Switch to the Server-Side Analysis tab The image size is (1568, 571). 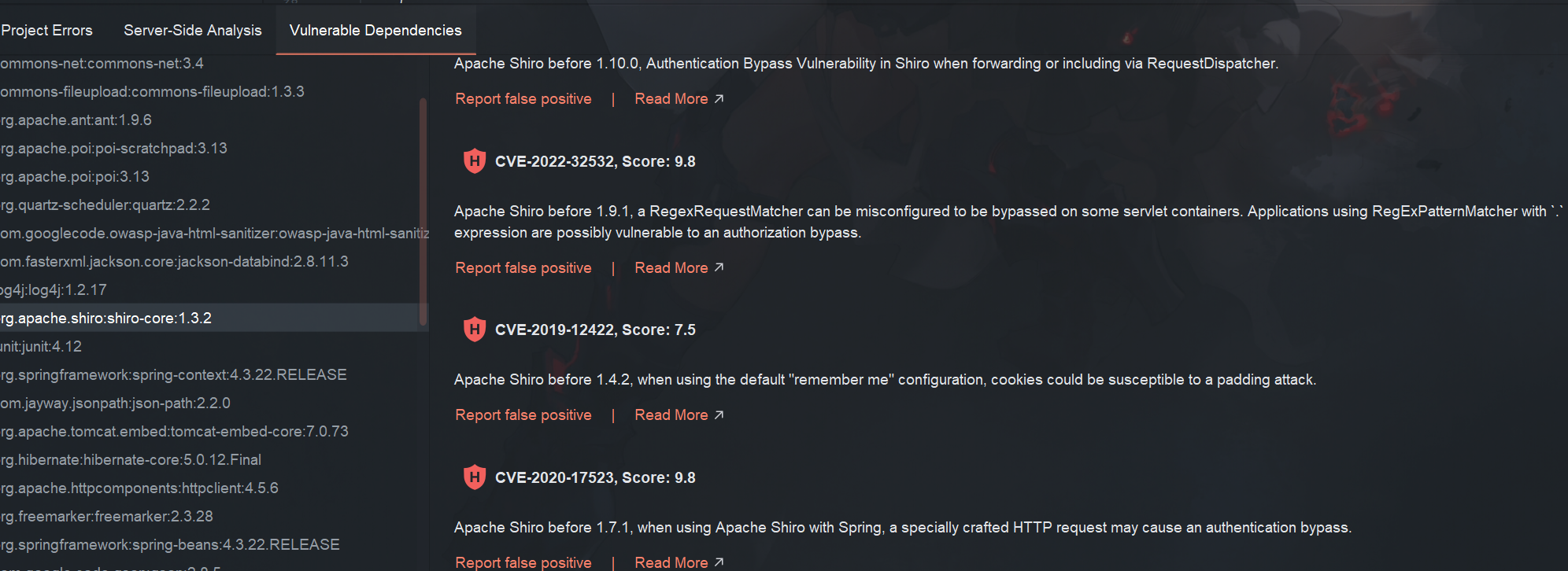[193, 31]
